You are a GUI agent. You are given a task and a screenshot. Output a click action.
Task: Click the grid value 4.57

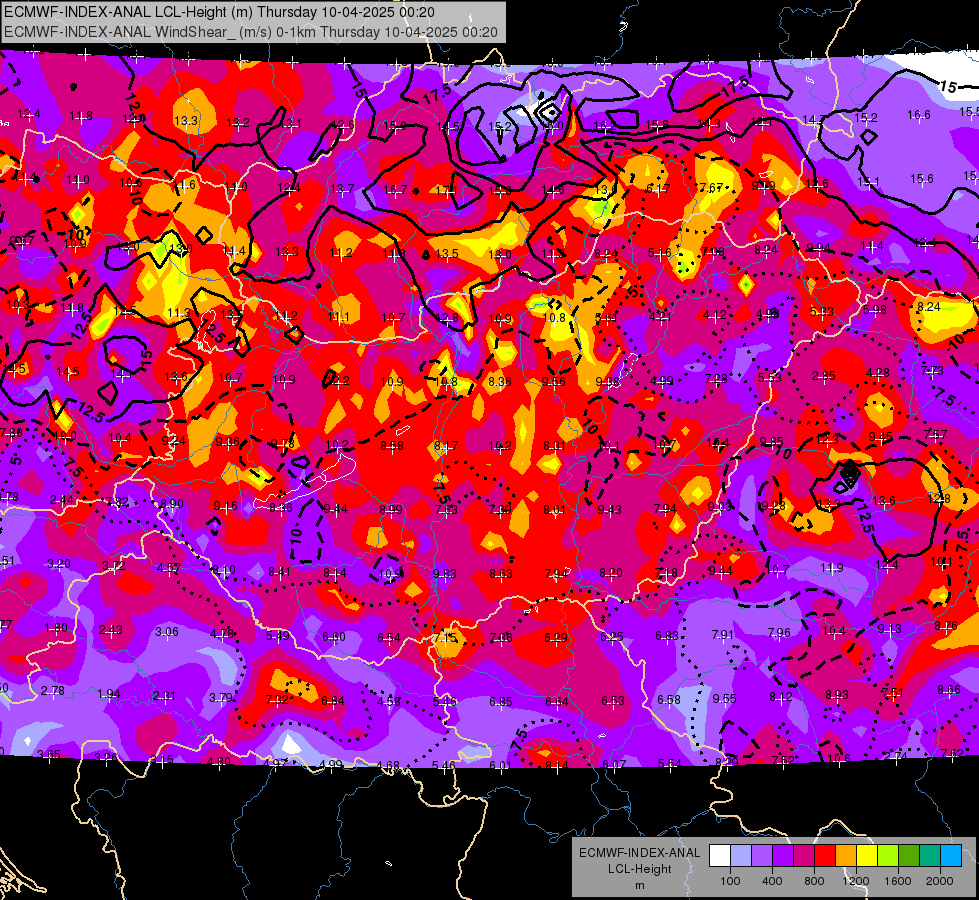pyautogui.click(x=169, y=568)
